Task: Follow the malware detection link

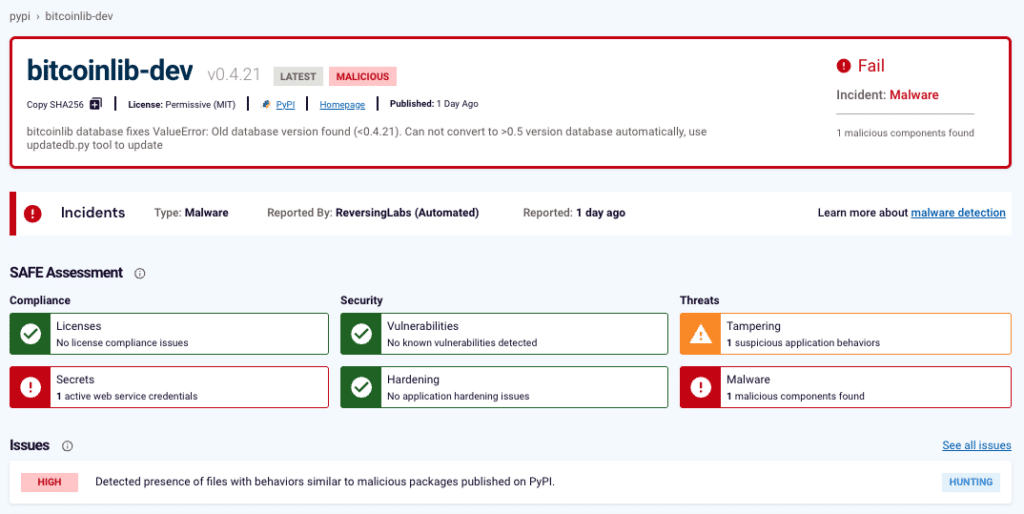Action: 958,213
